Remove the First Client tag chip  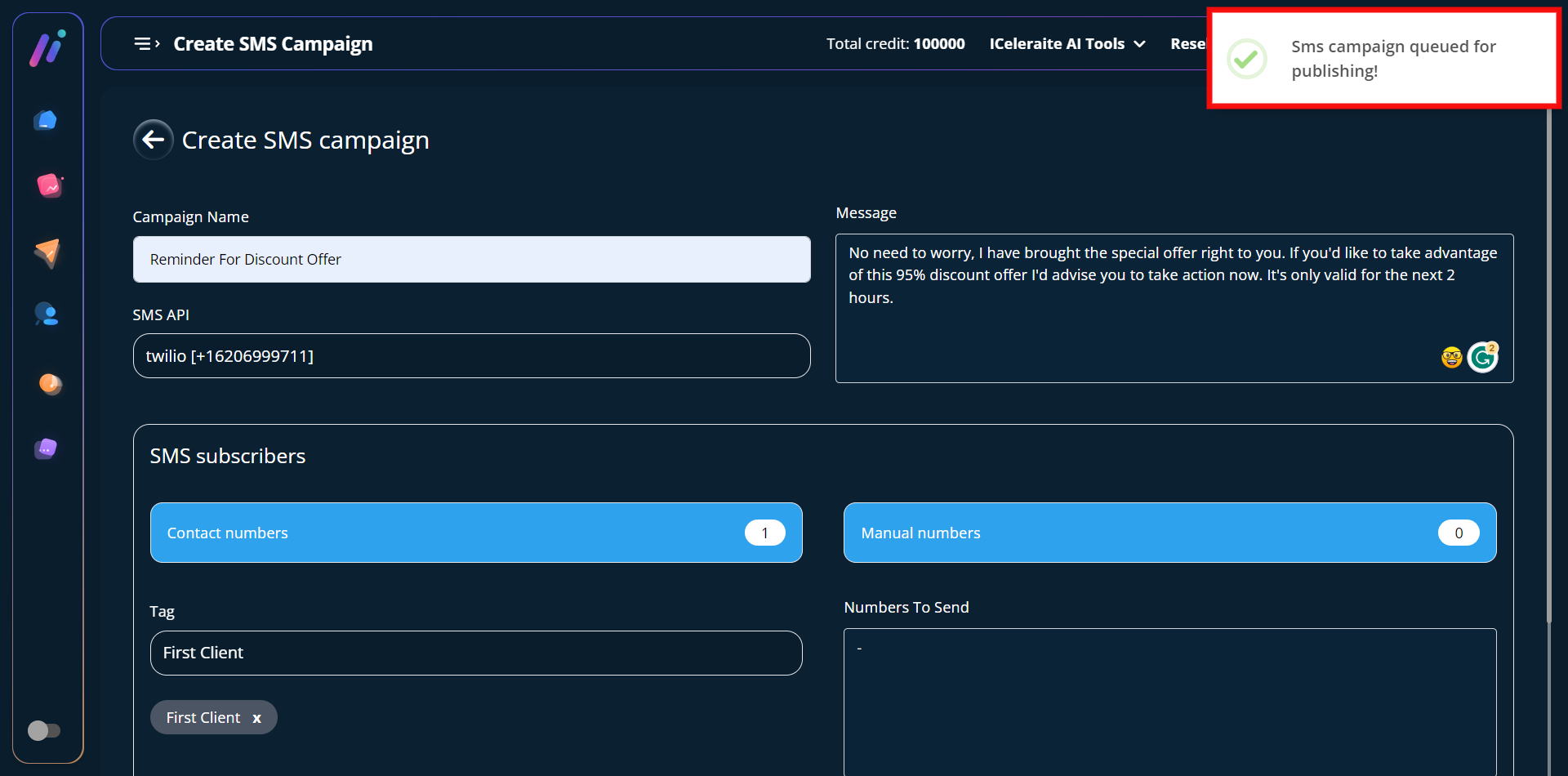256,719
